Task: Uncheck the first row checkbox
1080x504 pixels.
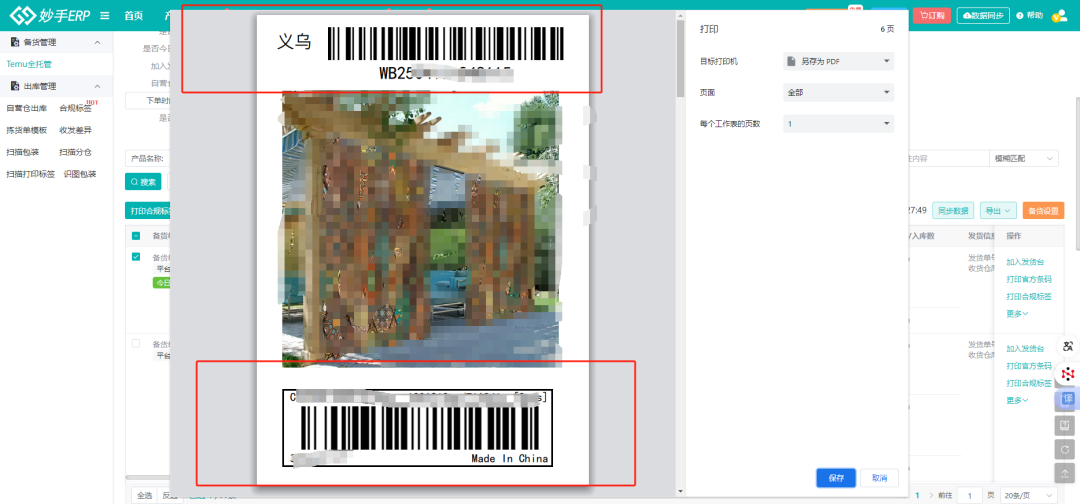Action: 136,257
